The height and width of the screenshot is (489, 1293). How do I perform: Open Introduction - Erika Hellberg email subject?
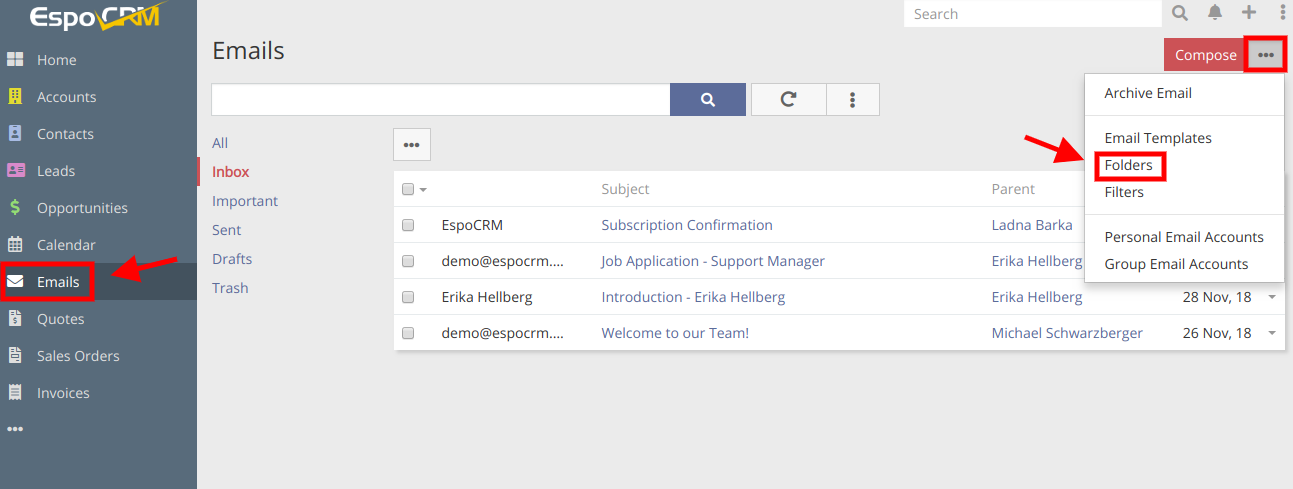tap(693, 297)
